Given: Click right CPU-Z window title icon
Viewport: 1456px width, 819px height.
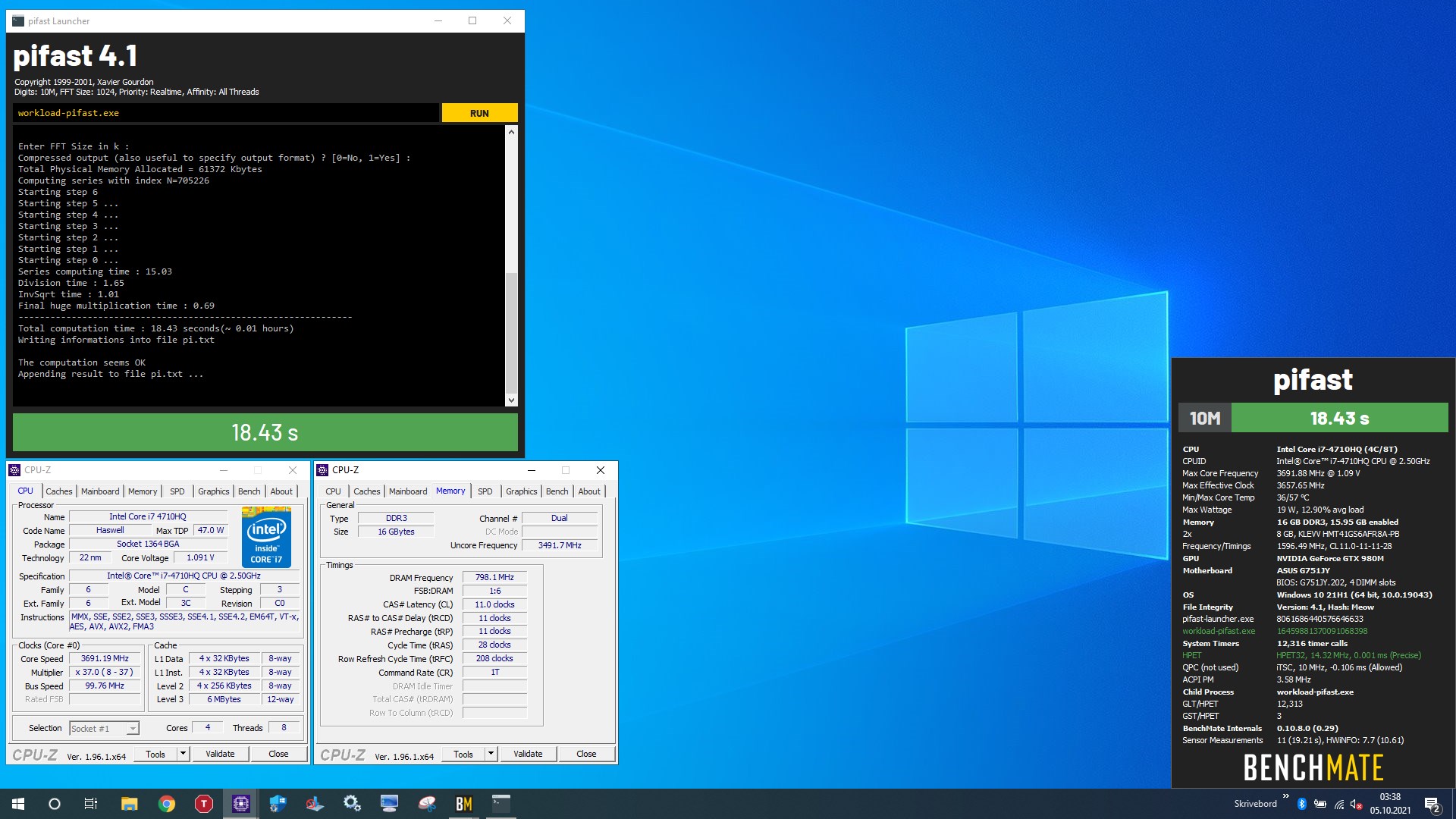Looking at the screenshot, I should (x=322, y=470).
